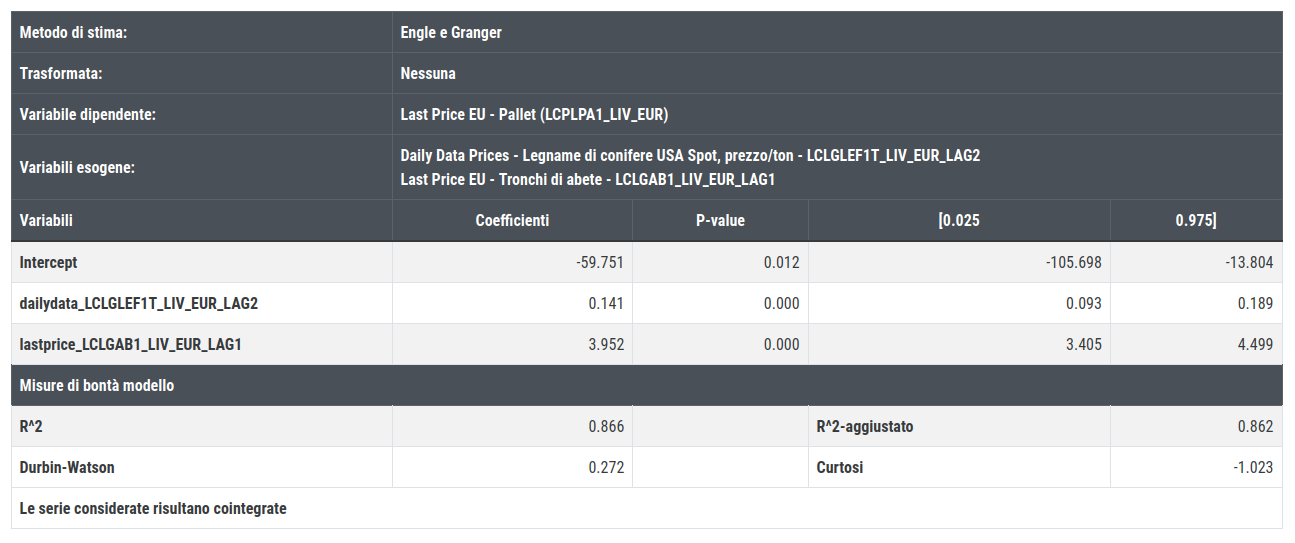This screenshot has width=1295, height=543.
Task: Click the Durbin-Watson value 0.272
Action: point(606,468)
